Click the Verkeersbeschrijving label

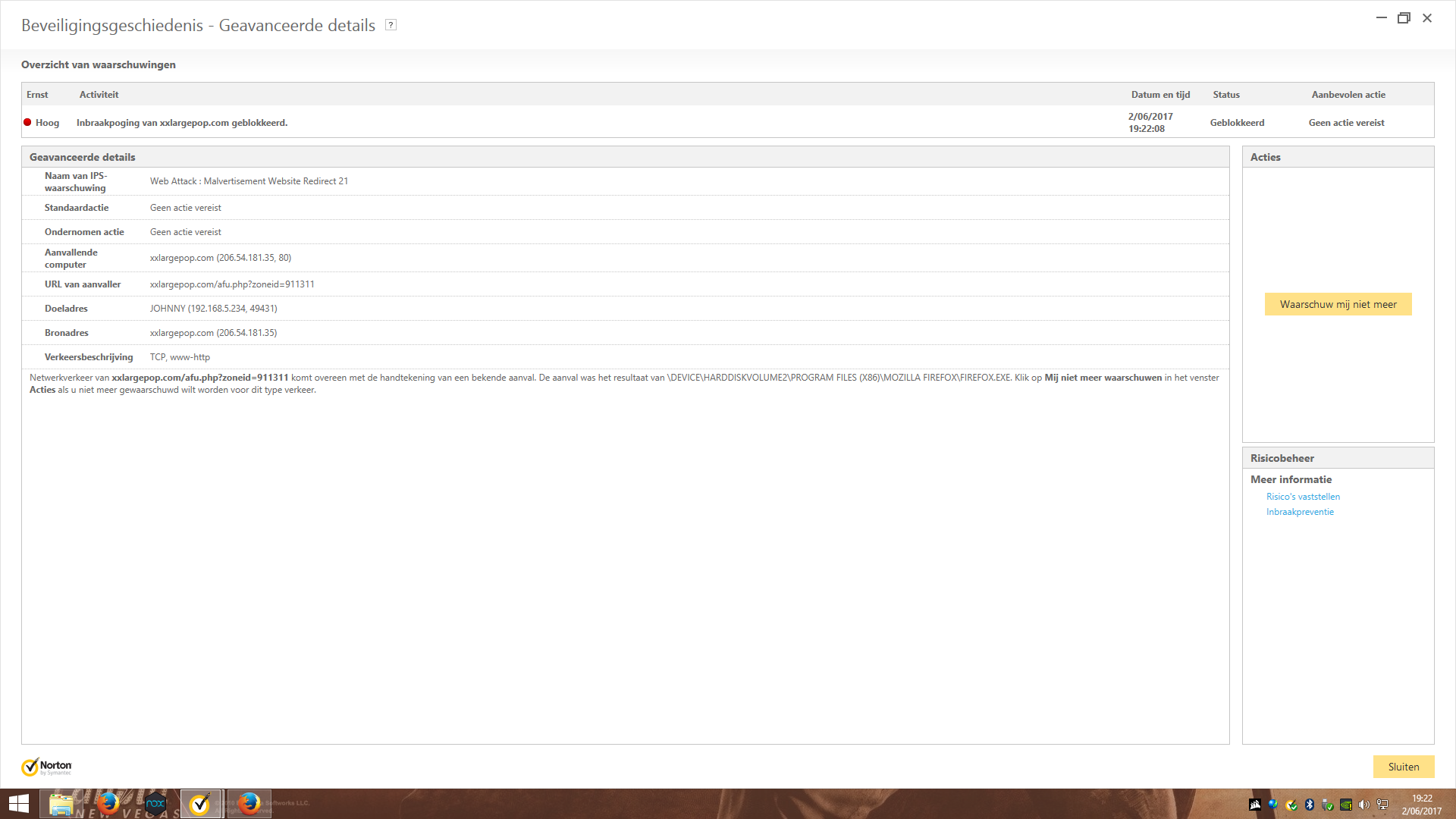(89, 357)
